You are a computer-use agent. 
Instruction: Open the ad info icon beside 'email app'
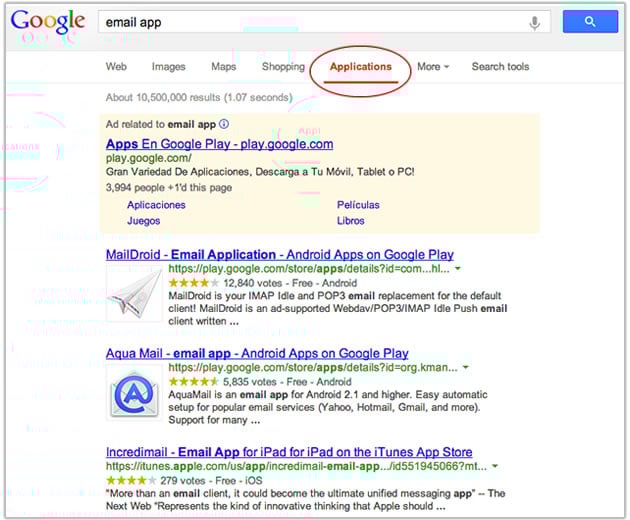coord(224,124)
